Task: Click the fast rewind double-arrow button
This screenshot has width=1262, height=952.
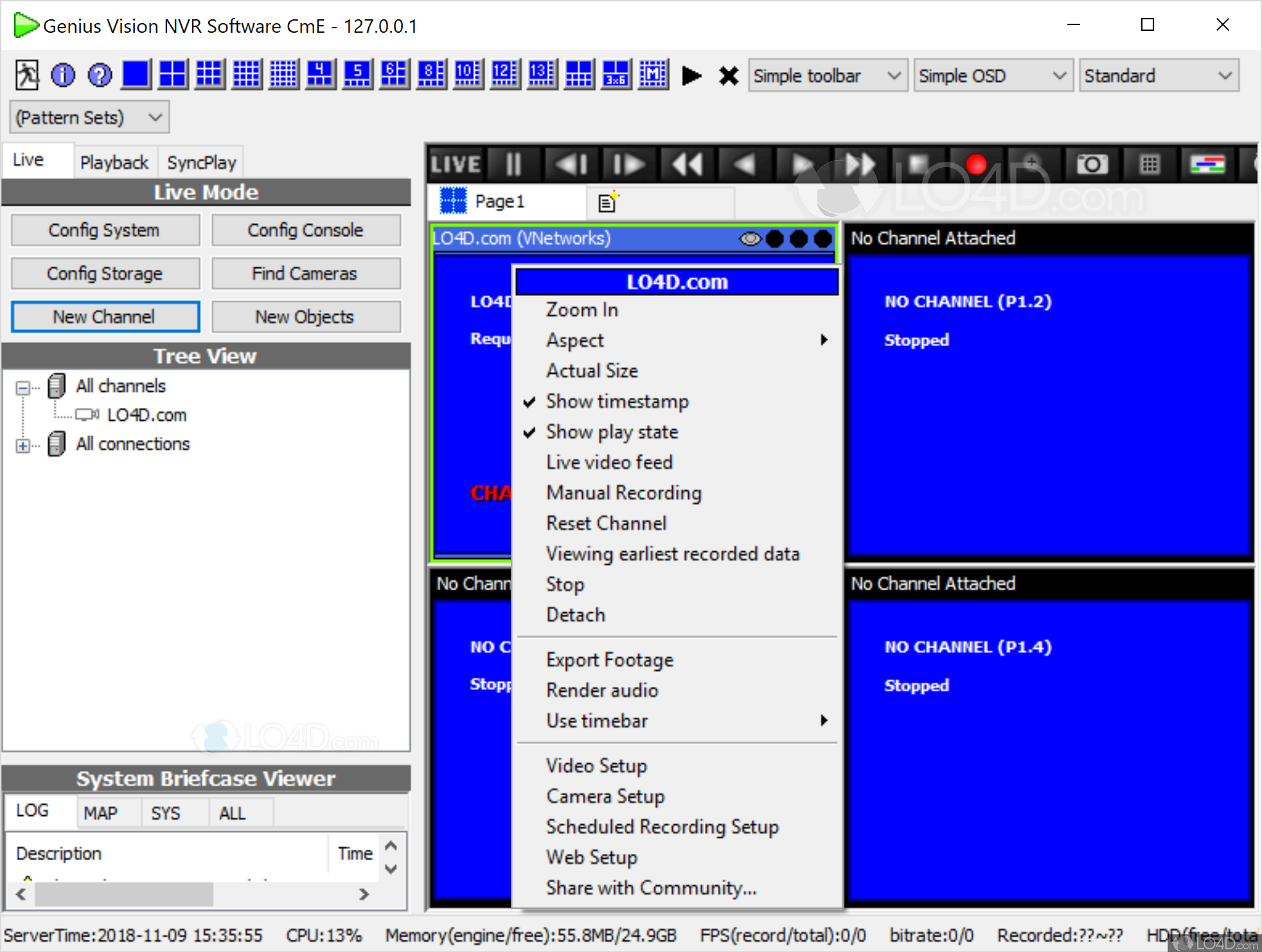Action: (x=687, y=164)
